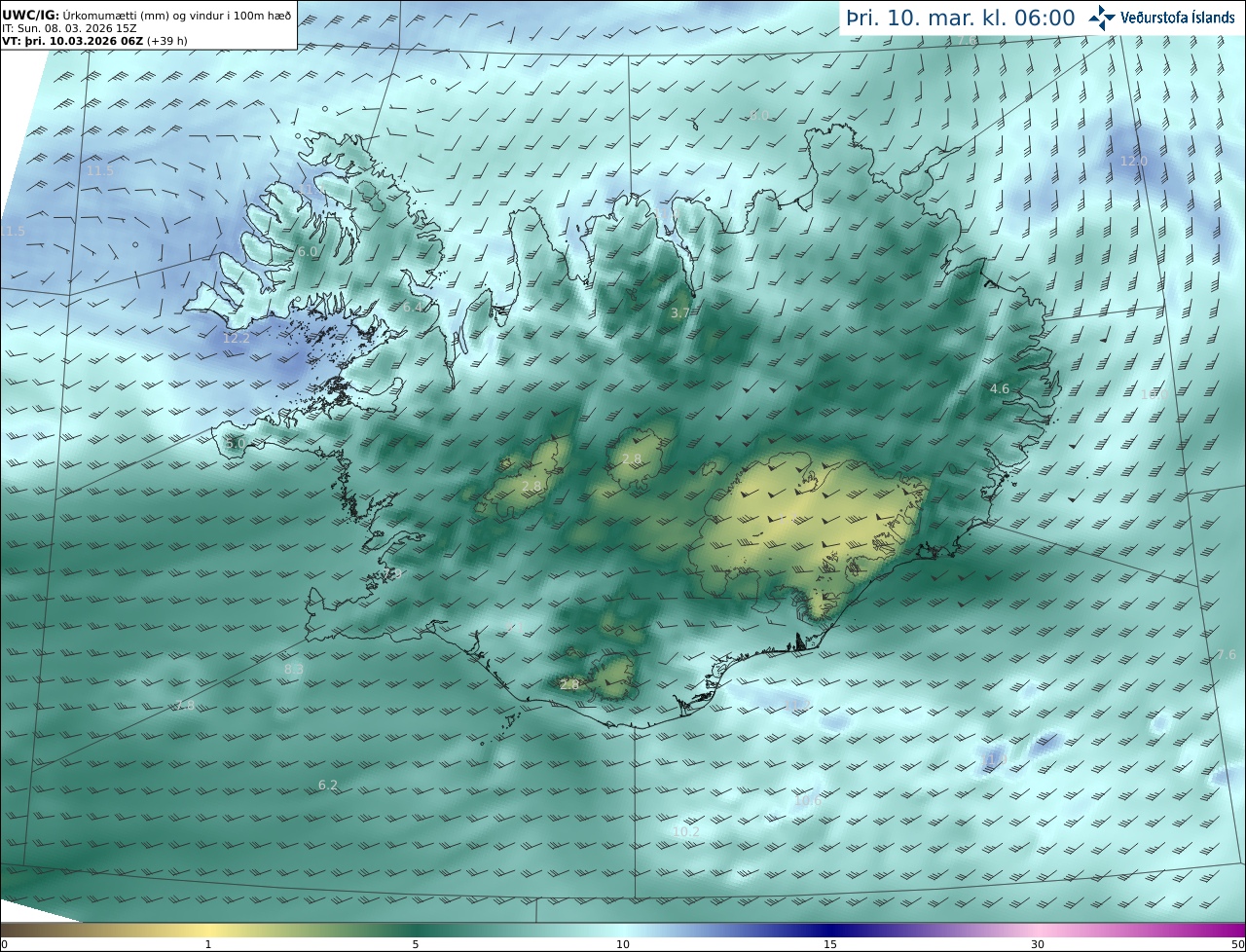The height and width of the screenshot is (952, 1246).
Task: Click the '7.8' value in the southwest sea
Action: (x=185, y=706)
